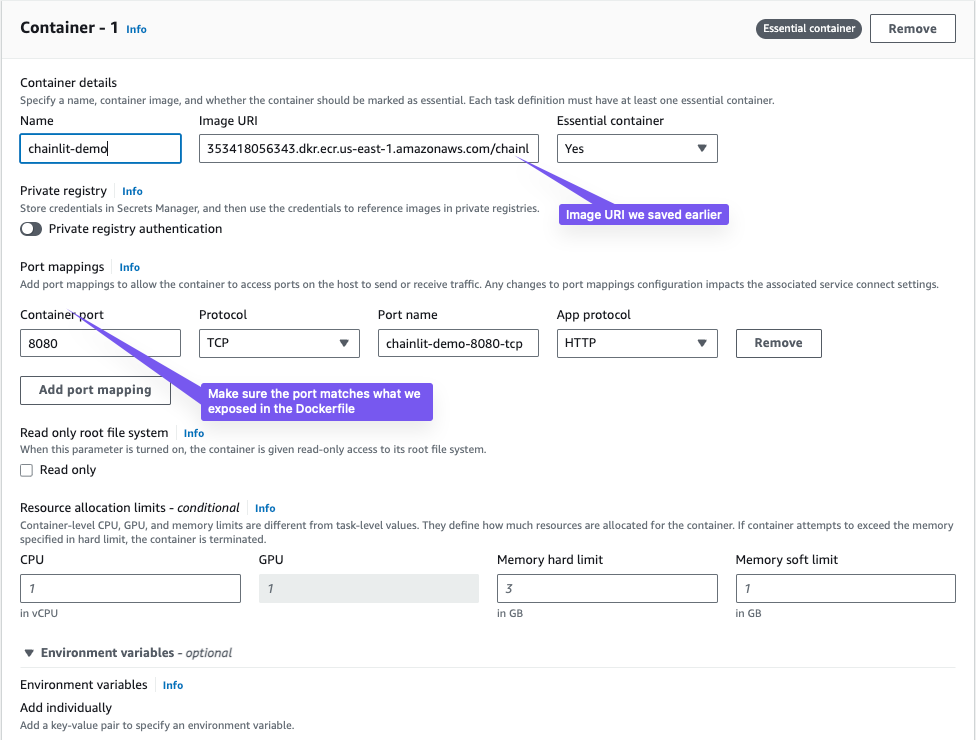
Task: Open the Protocol dropdown showing TCP
Action: 279,343
